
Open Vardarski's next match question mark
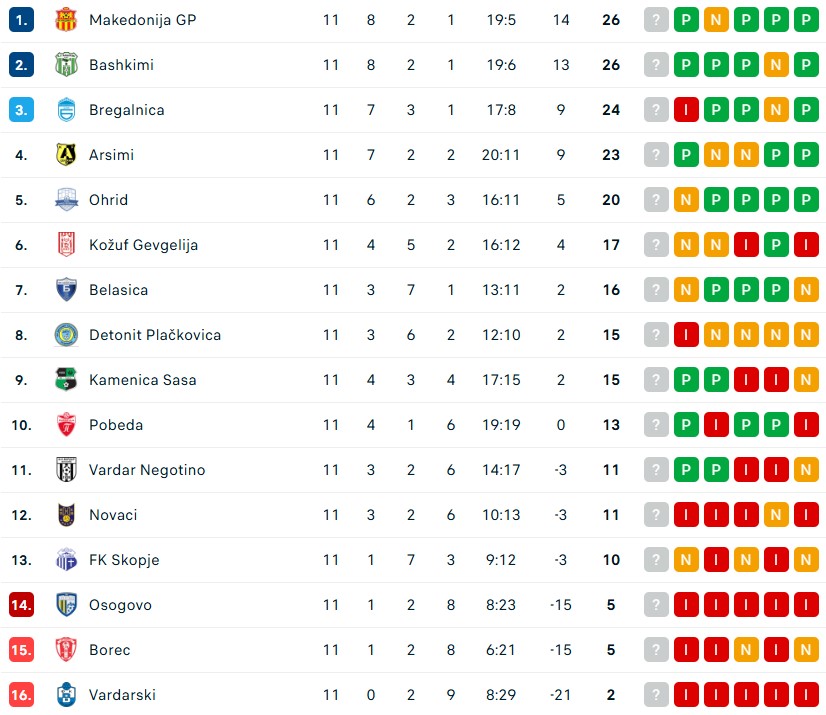(656, 695)
